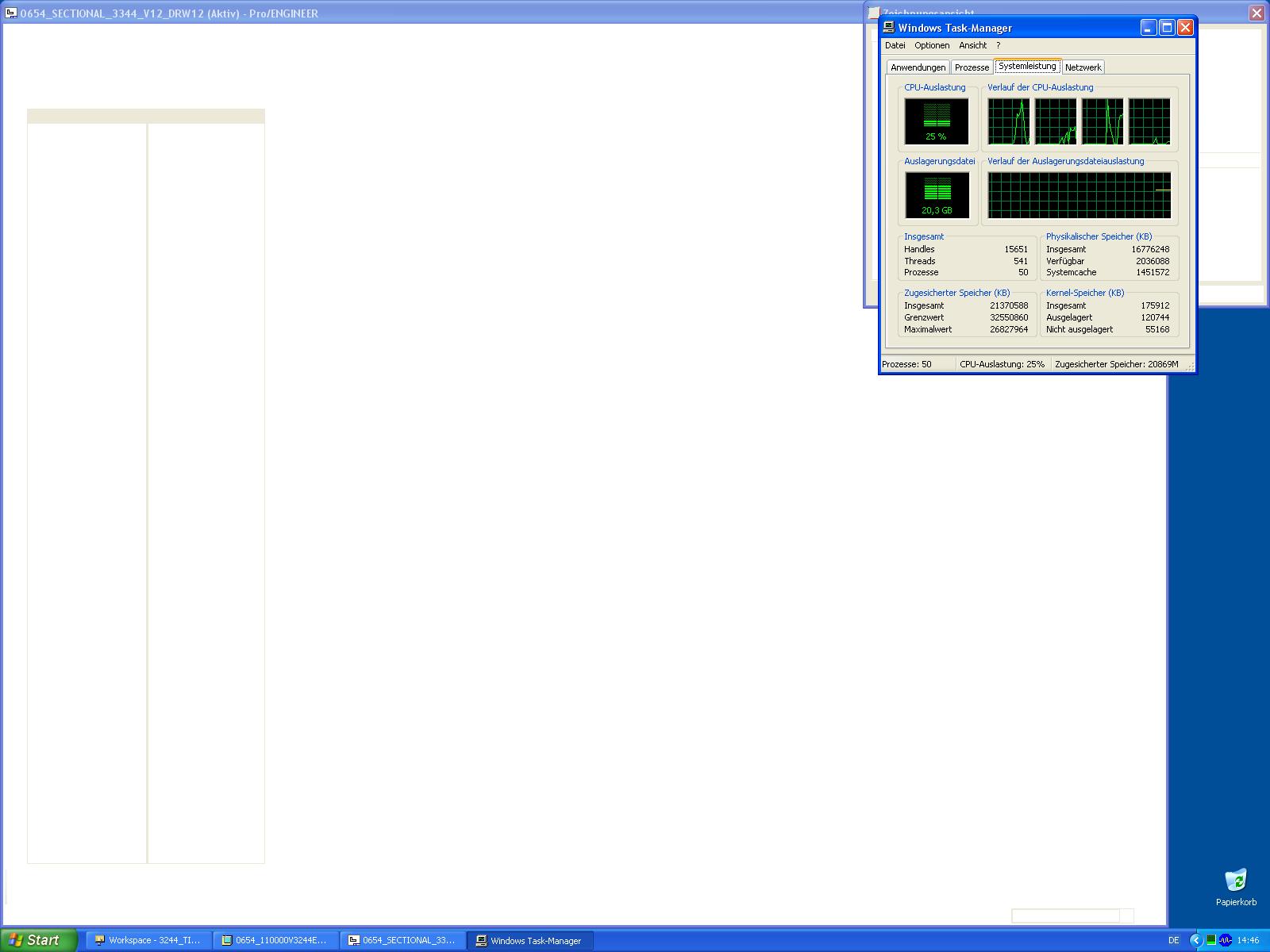Click the Task Manager CPU meter tray icon
The height and width of the screenshot is (952, 1270).
point(1211,940)
